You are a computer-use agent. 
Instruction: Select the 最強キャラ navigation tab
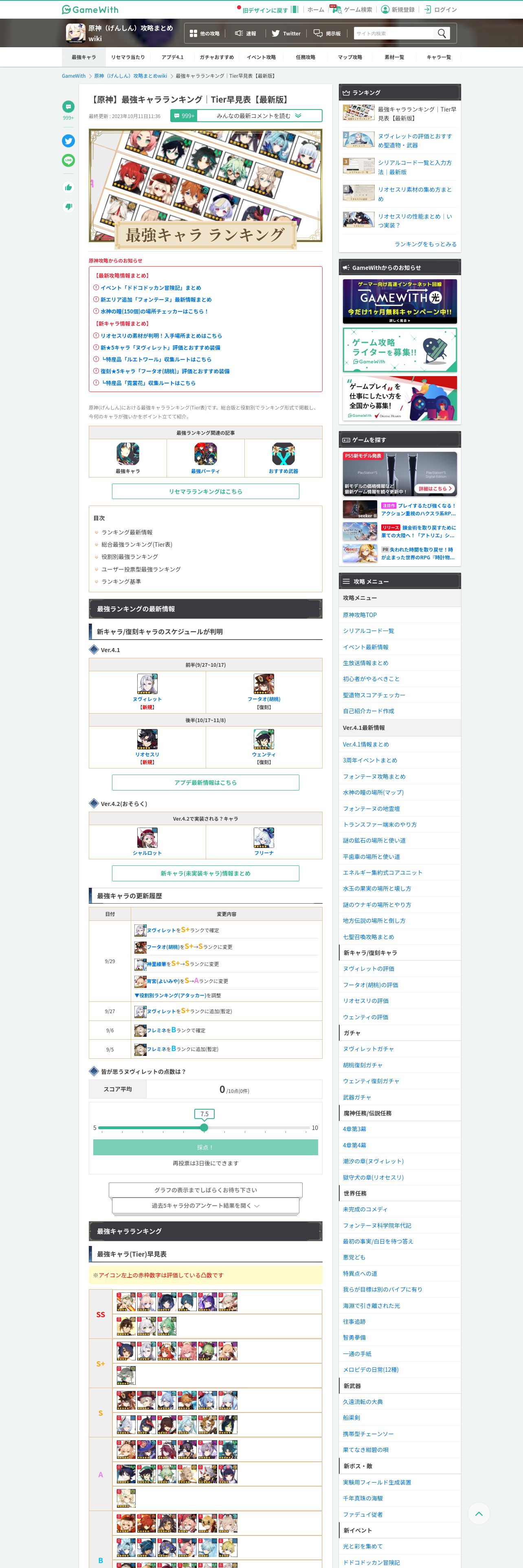[84, 57]
